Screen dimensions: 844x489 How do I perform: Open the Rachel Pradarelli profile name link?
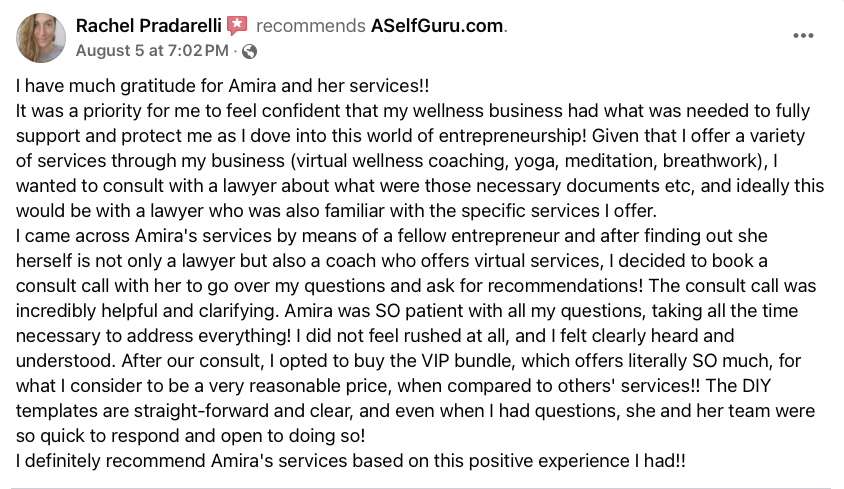(149, 26)
